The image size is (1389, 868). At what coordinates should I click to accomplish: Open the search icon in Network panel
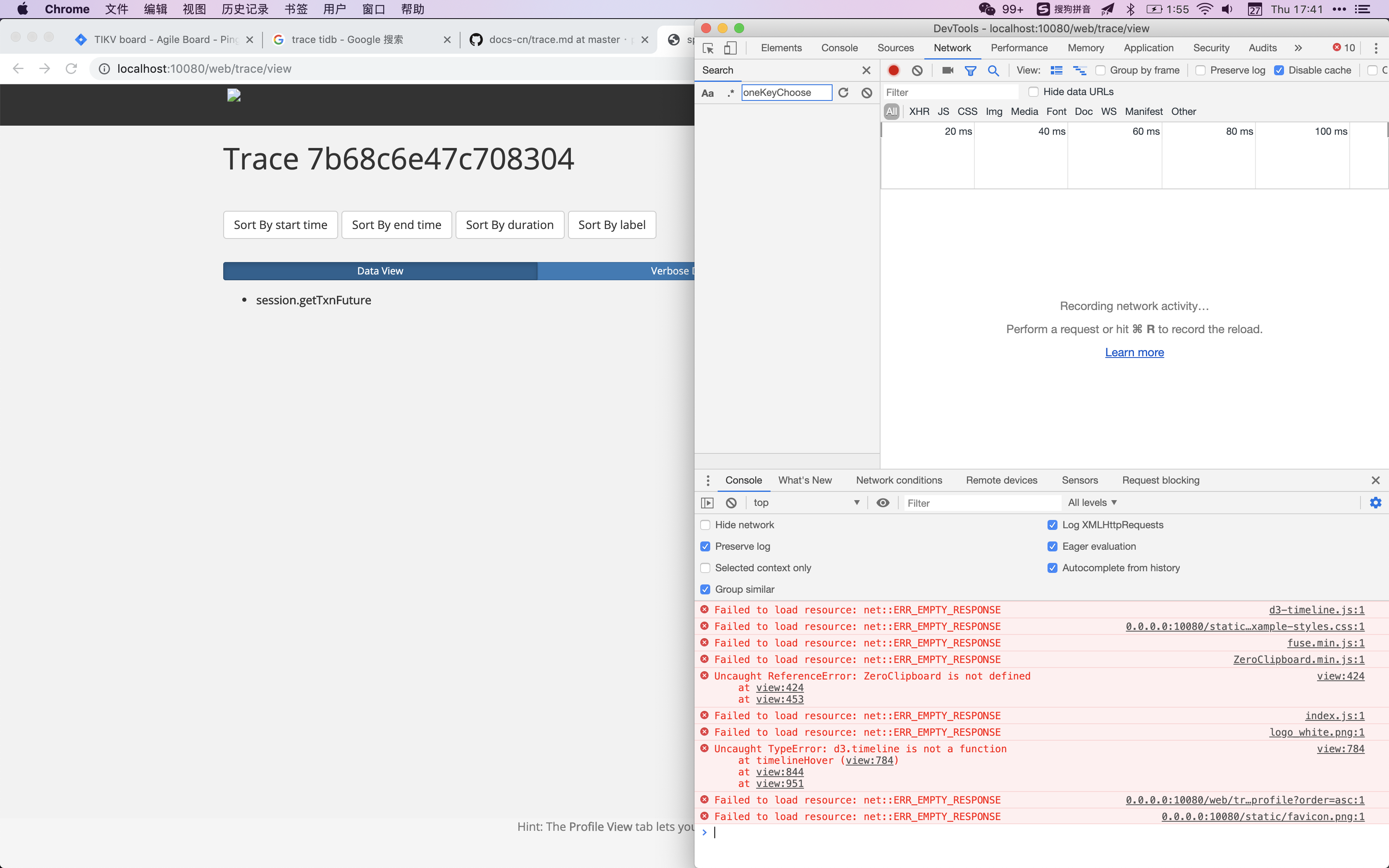(x=993, y=70)
